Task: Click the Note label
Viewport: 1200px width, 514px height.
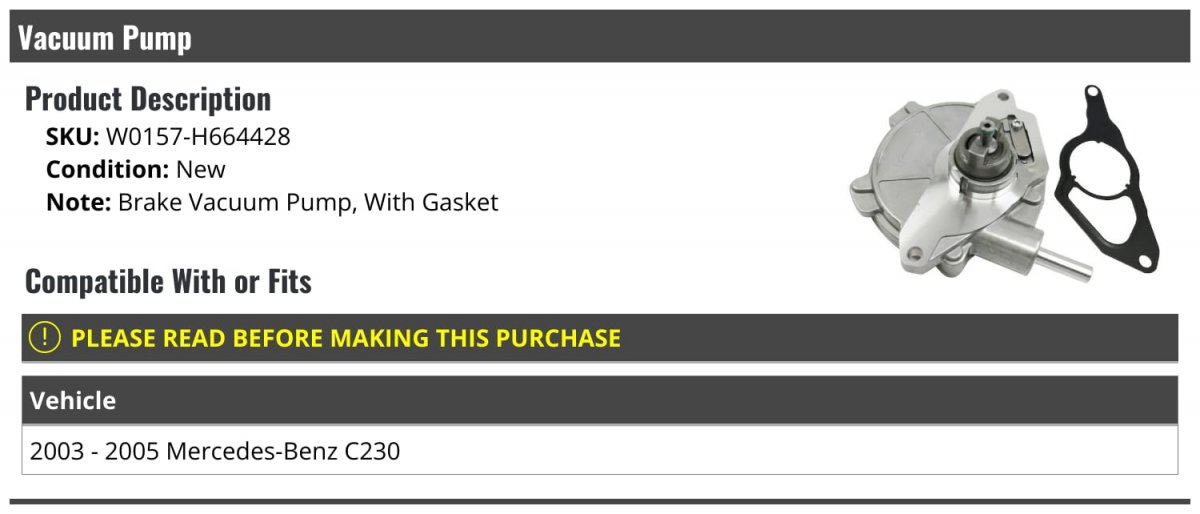Action: point(77,202)
